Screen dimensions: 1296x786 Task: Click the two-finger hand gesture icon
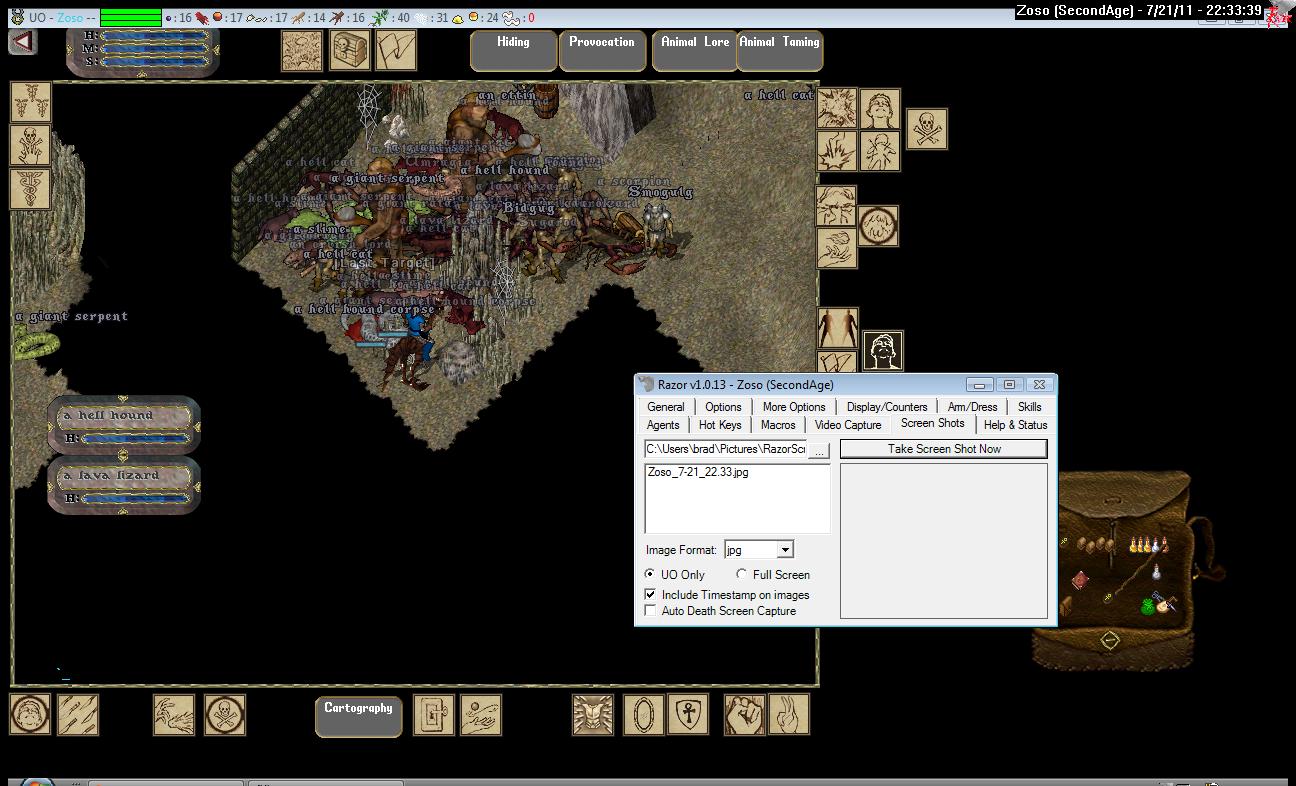(789, 714)
